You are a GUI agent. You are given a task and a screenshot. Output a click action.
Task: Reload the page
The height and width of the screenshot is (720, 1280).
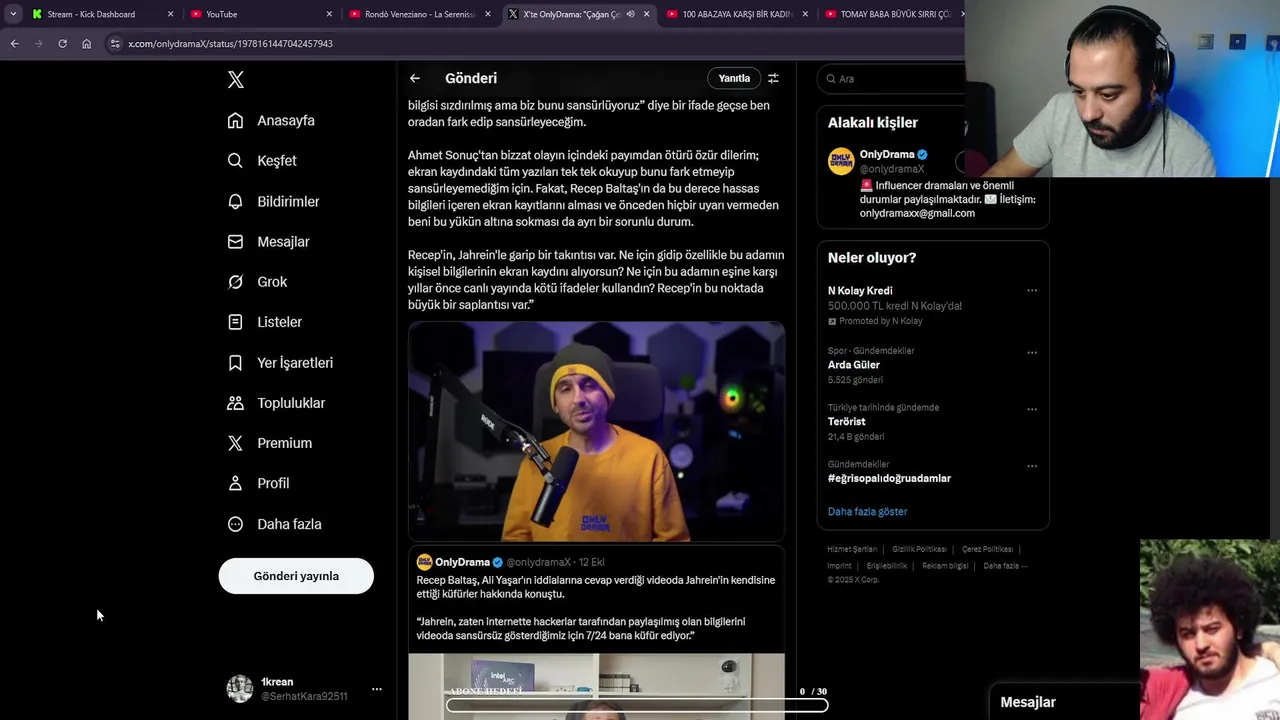click(x=62, y=44)
